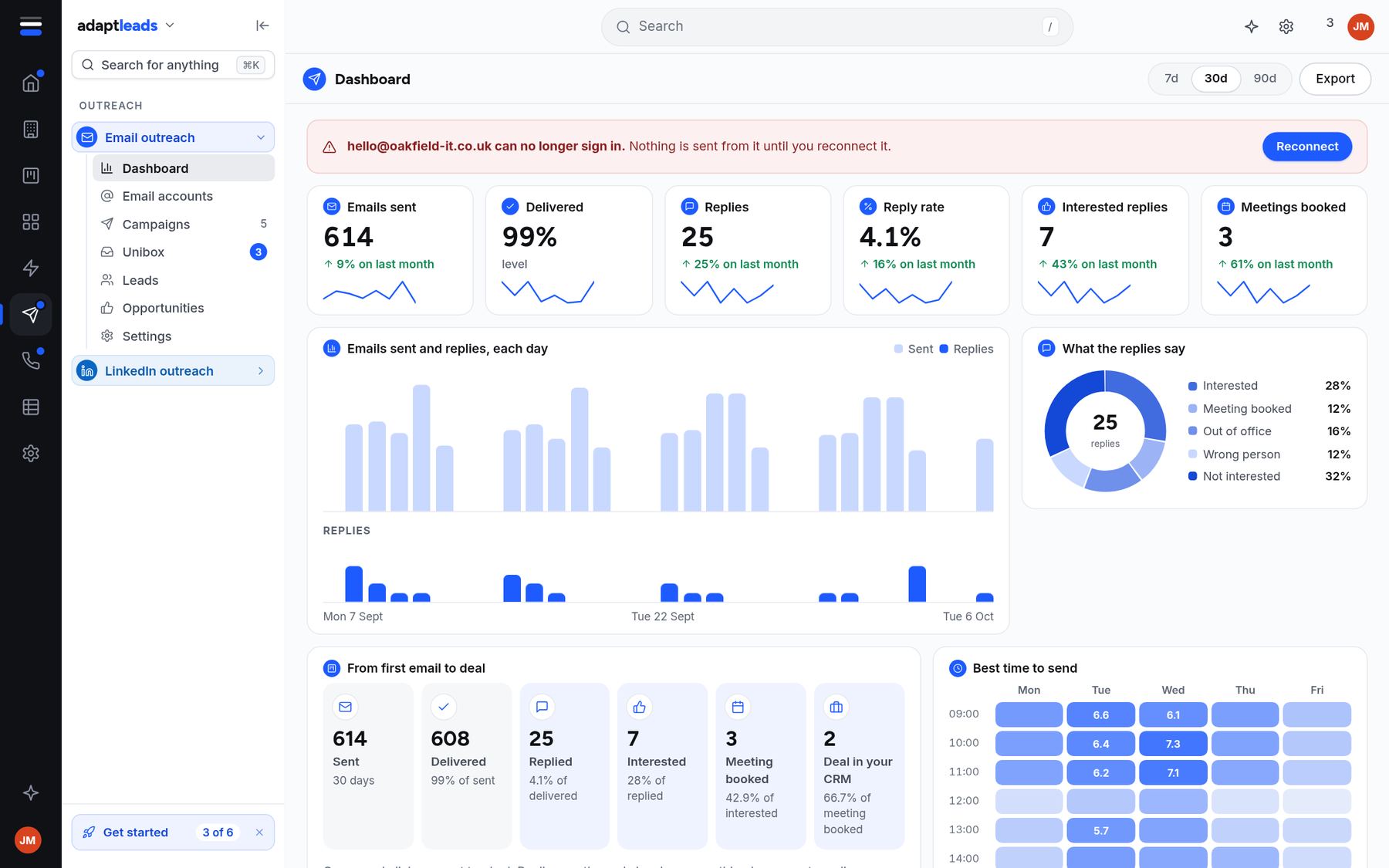Viewport: 1389px width, 868px height.
Task: Go to Leads in the sidebar
Action: (x=183, y=280)
